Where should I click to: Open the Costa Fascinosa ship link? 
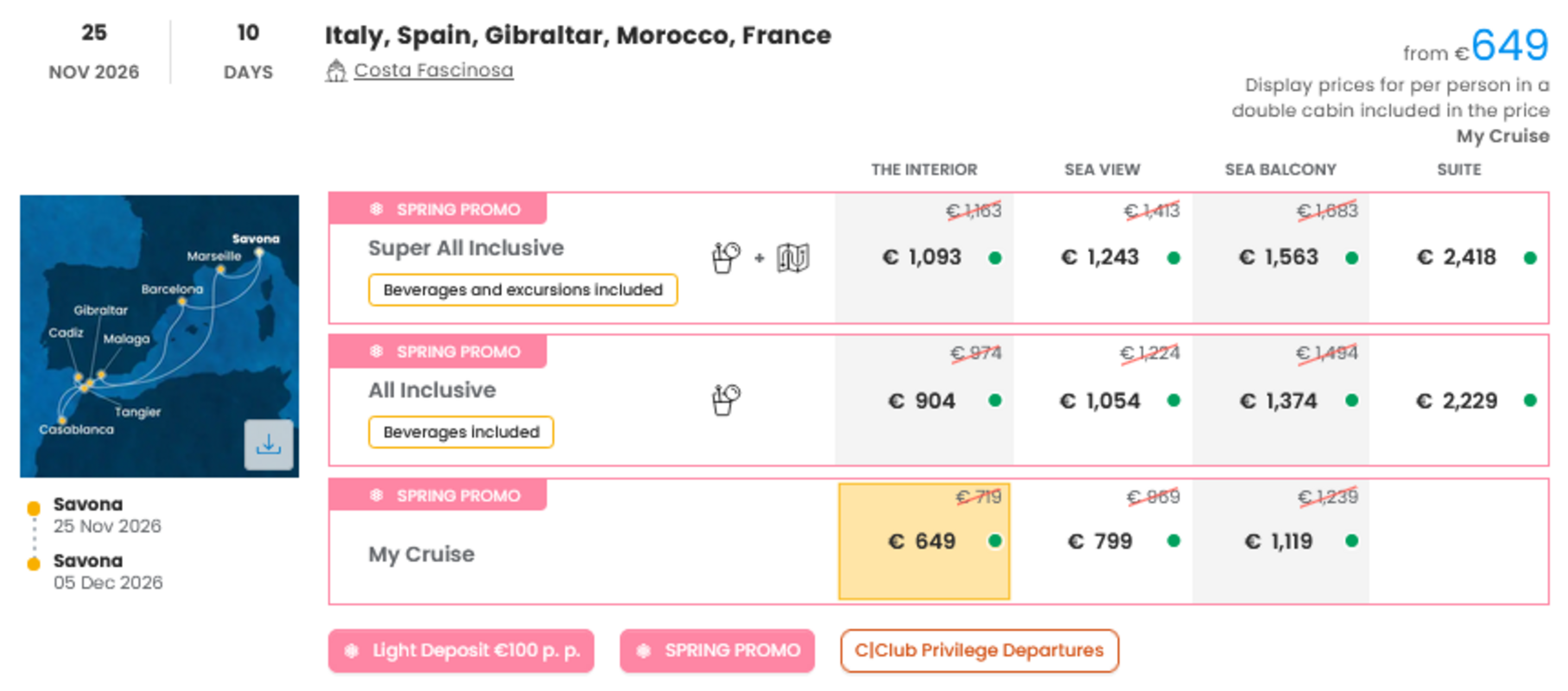434,71
